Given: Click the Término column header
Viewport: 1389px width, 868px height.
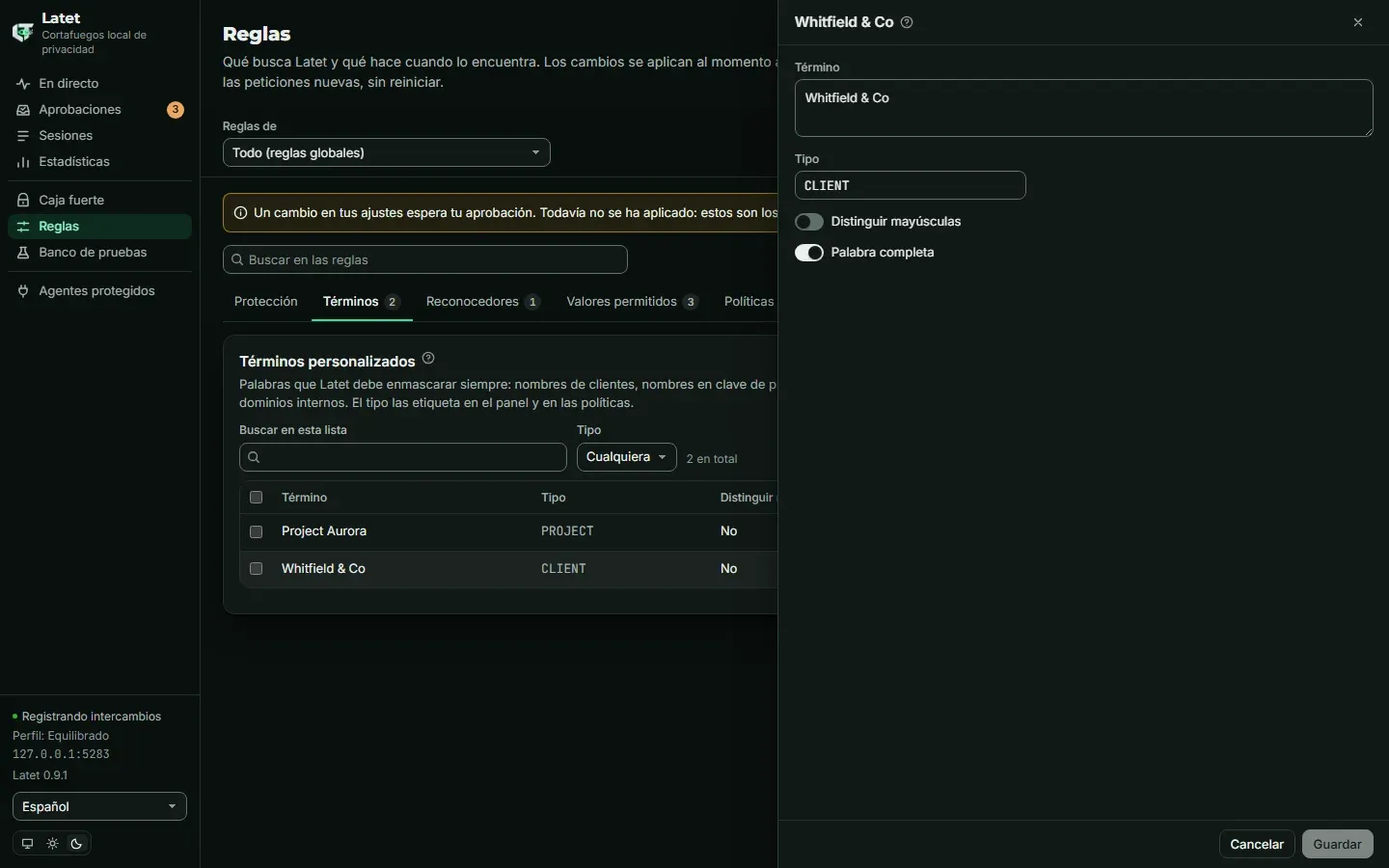Looking at the screenshot, I should coord(304,498).
